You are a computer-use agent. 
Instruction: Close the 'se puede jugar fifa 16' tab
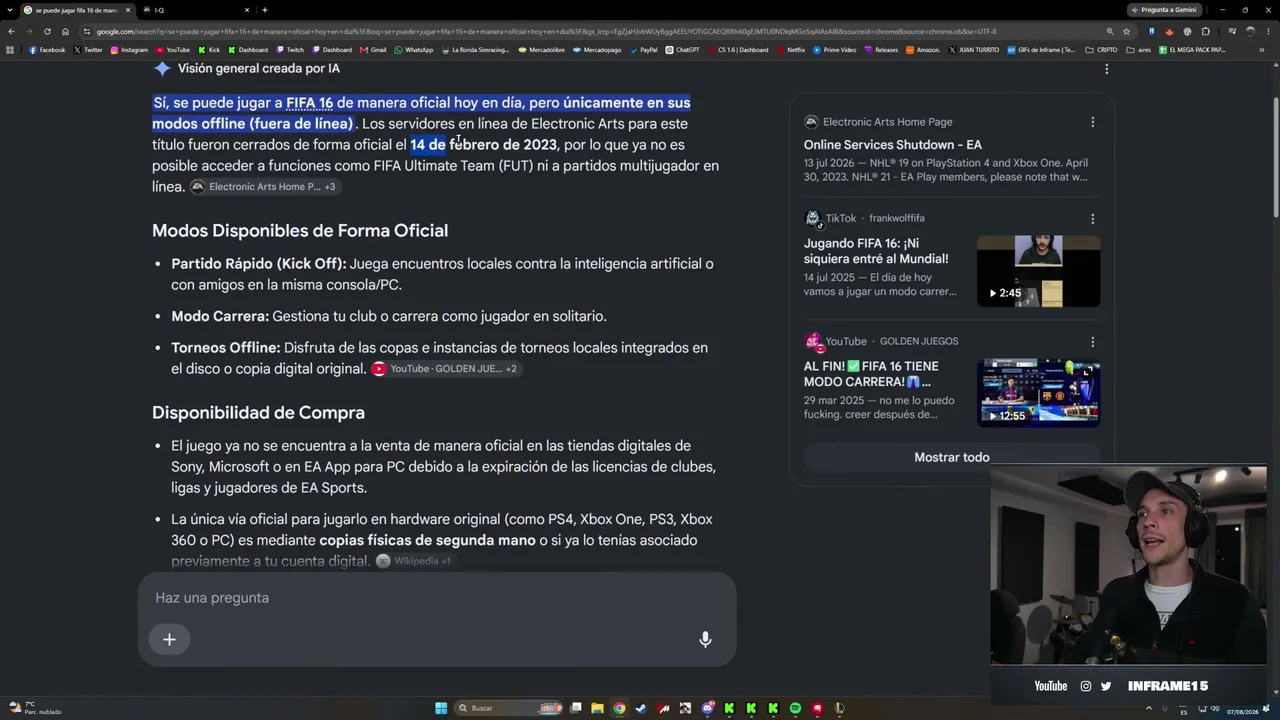pos(128,10)
